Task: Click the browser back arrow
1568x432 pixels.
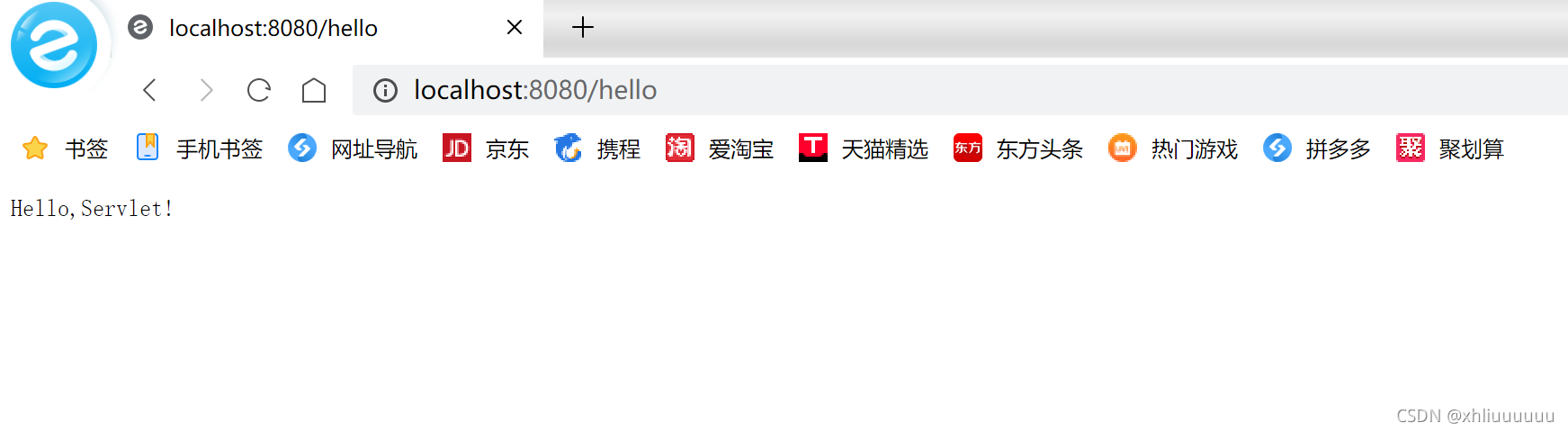Action: tap(150, 90)
